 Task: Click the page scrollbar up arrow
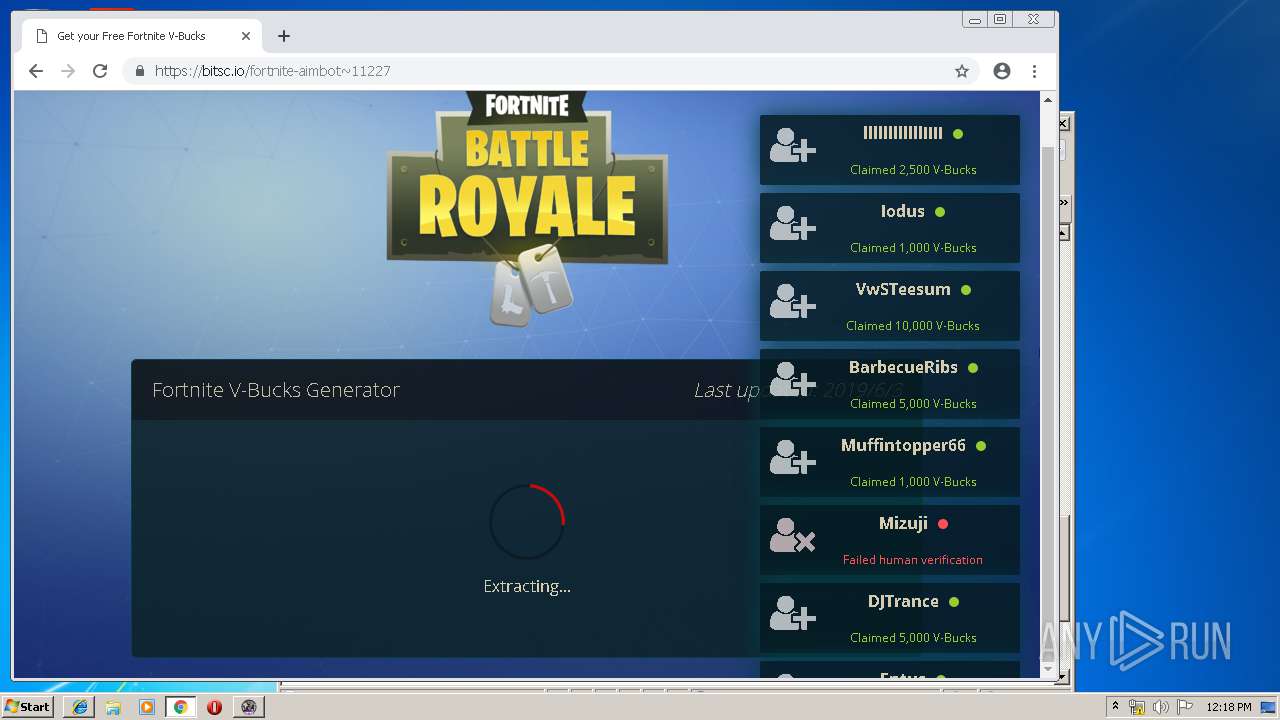click(x=1048, y=100)
